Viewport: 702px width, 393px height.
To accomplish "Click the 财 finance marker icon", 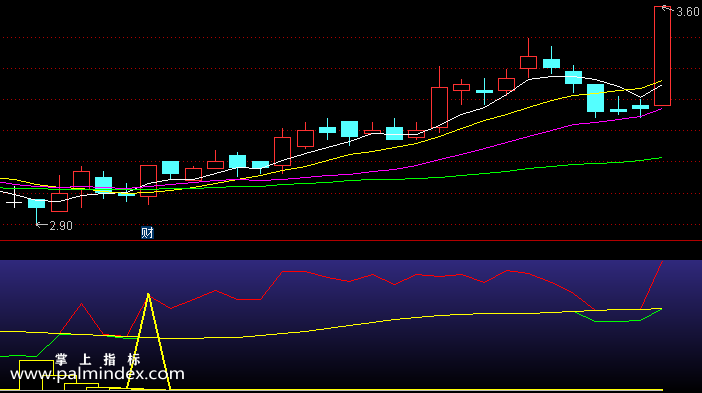I will click(x=147, y=233).
